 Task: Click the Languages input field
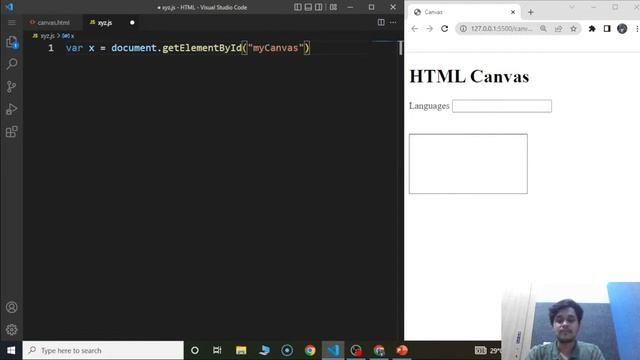[x=502, y=106]
